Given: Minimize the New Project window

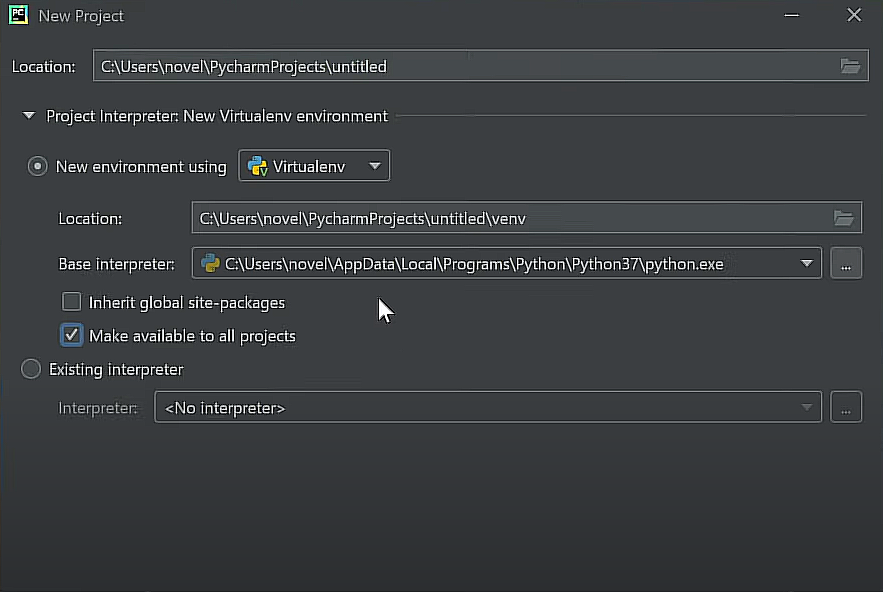Looking at the screenshot, I should coord(791,15).
